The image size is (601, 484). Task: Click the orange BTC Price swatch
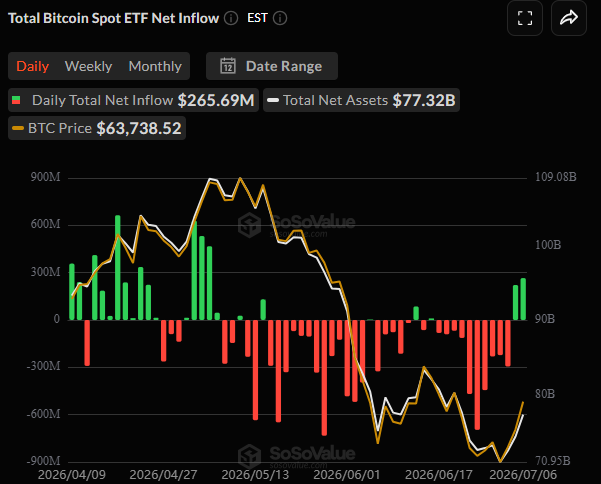(x=18, y=128)
